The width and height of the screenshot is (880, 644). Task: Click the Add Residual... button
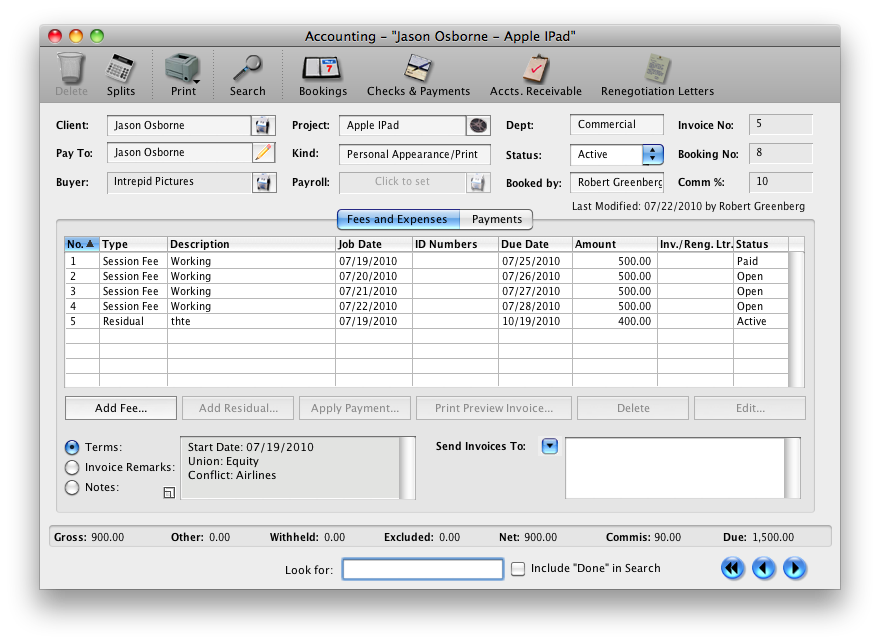(x=238, y=408)
